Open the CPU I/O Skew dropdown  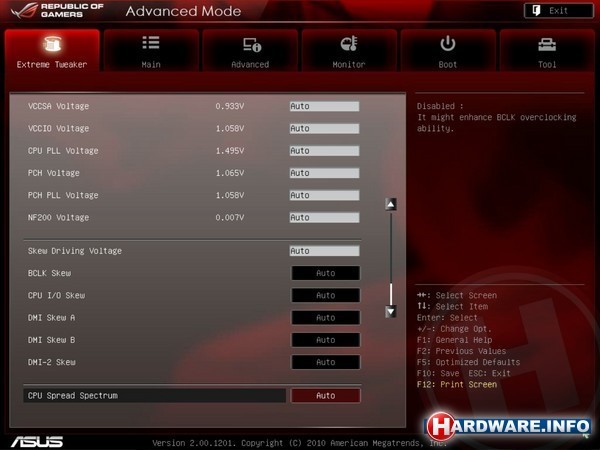325,296
